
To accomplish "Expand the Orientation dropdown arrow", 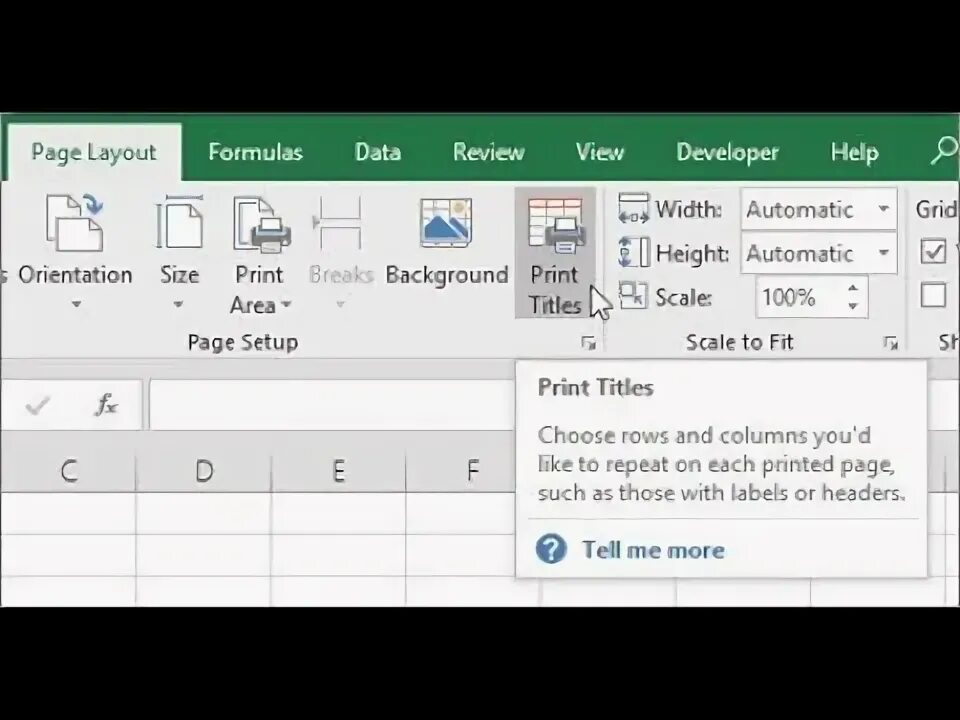I will [76, 304].
